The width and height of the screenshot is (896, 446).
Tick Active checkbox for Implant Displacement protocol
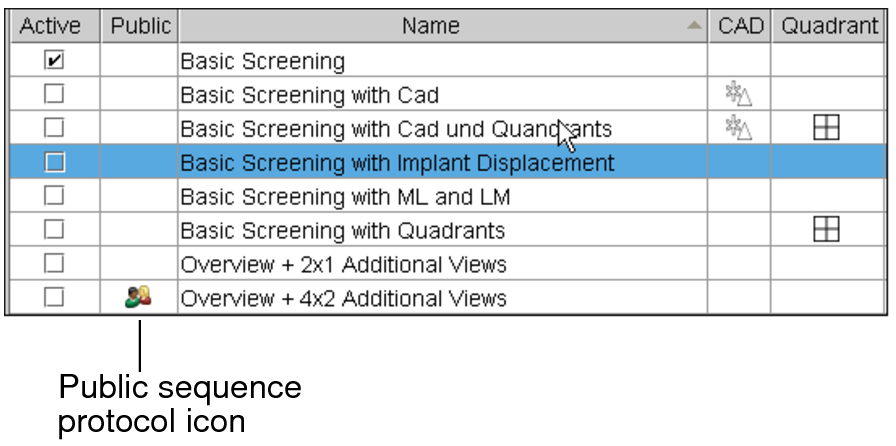(x=54, y=162)
